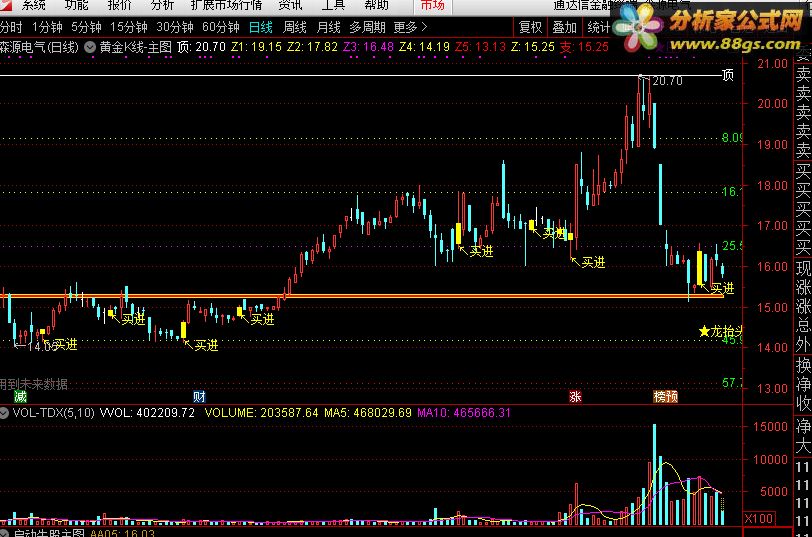Viewport: 812px width, 537px height.
Task: Click the Z5: 13.13 indicator value
Action: pos(480,47)
